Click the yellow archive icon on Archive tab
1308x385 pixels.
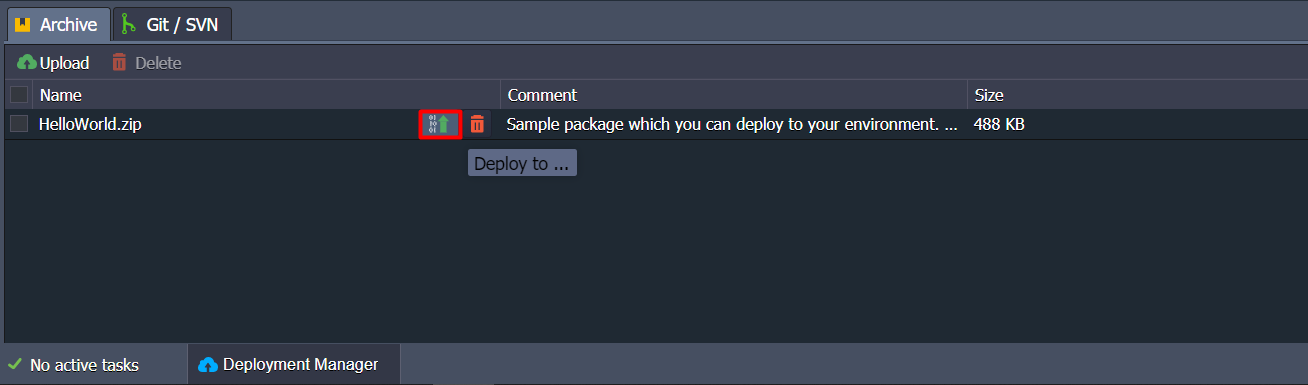[23, 24]
